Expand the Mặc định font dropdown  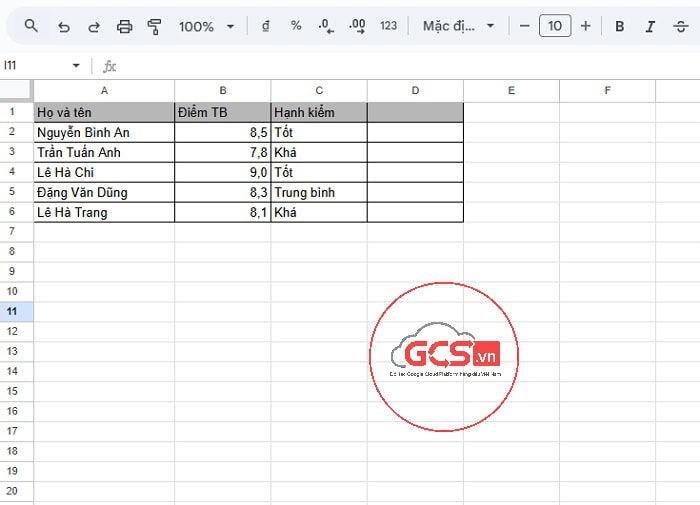coord(458,26)
